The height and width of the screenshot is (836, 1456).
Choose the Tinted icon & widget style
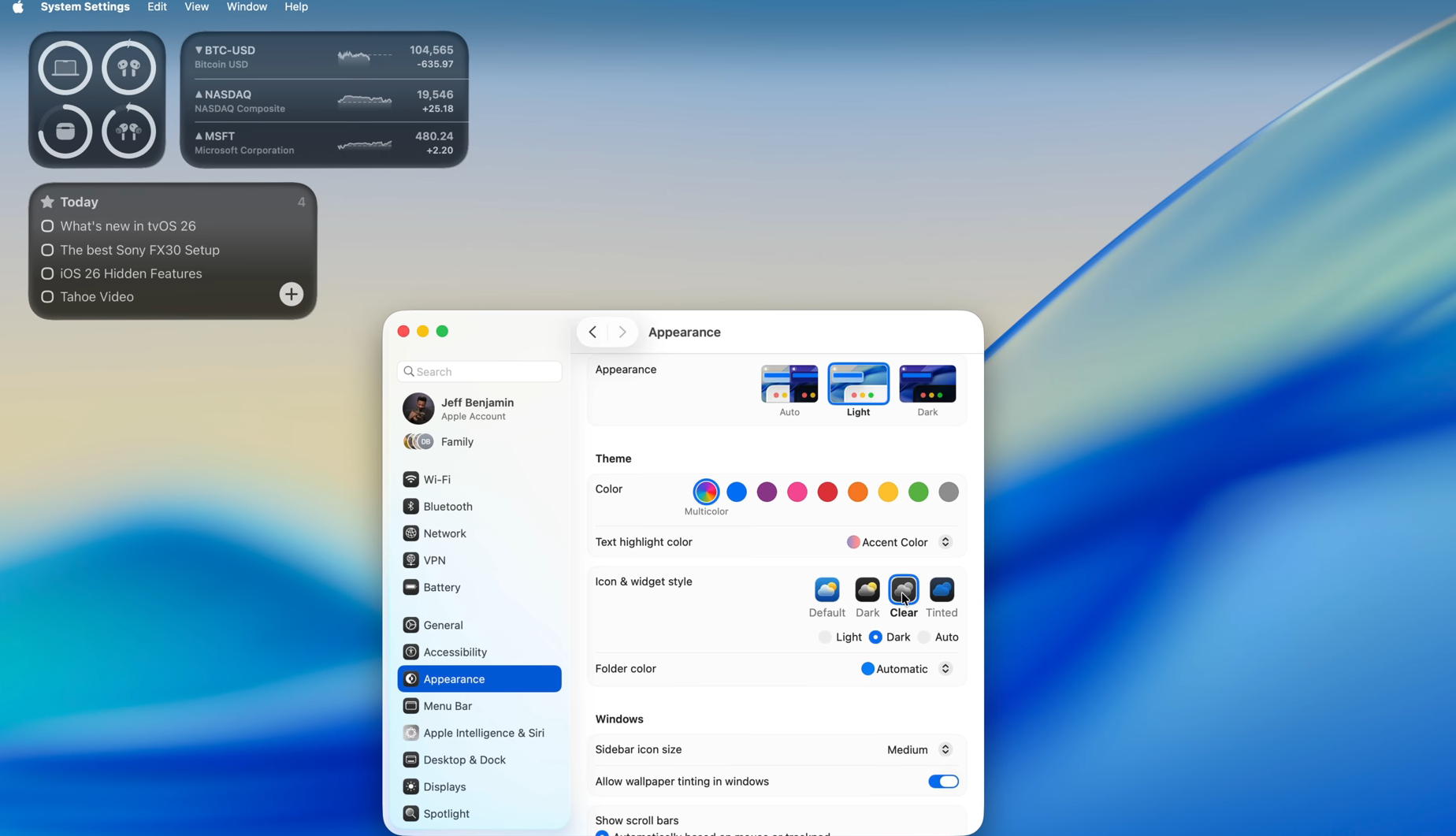pos(942,589)
